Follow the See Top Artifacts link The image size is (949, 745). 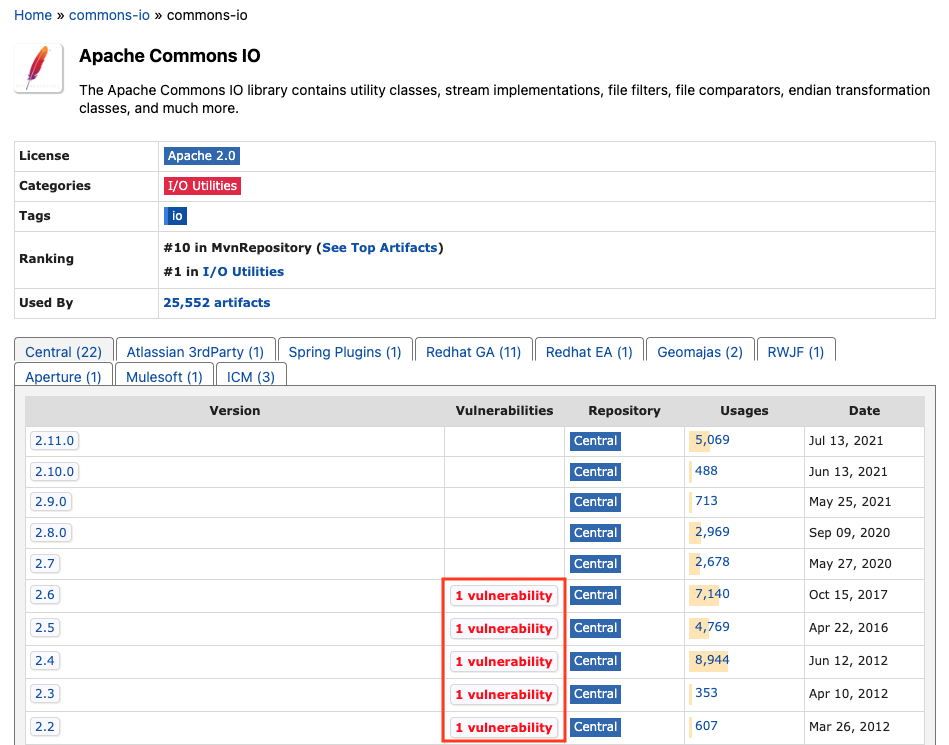click(x=379, y=248)
